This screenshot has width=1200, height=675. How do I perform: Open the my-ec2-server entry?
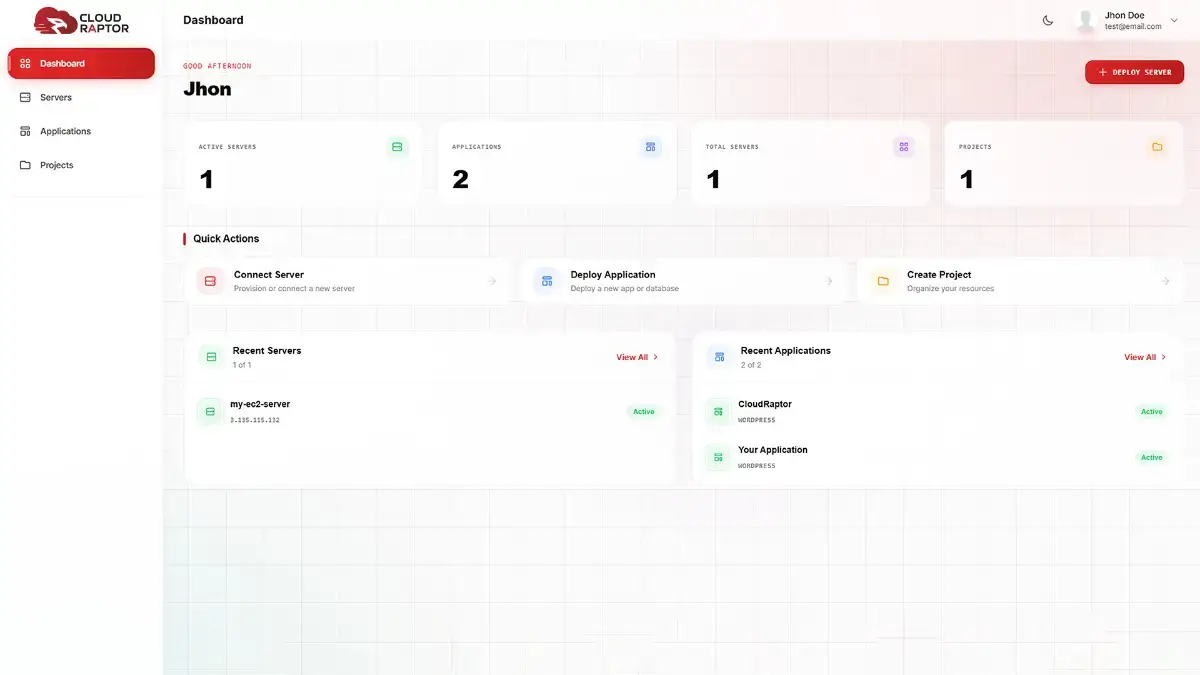click(x=260, y=405)
